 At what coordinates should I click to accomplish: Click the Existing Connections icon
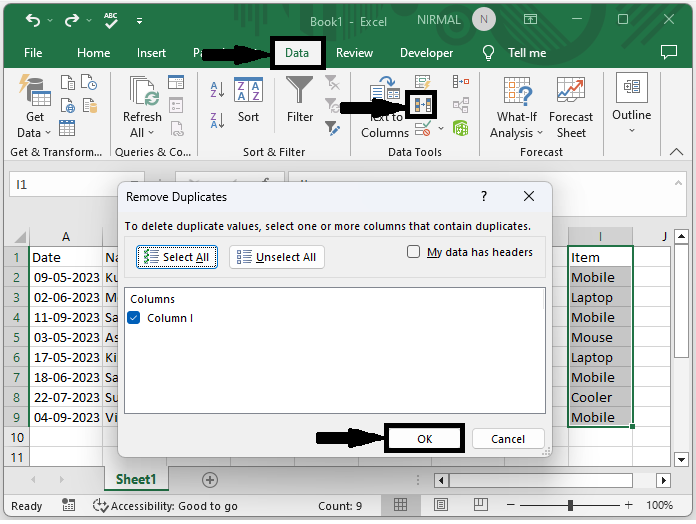click(89, 106)
